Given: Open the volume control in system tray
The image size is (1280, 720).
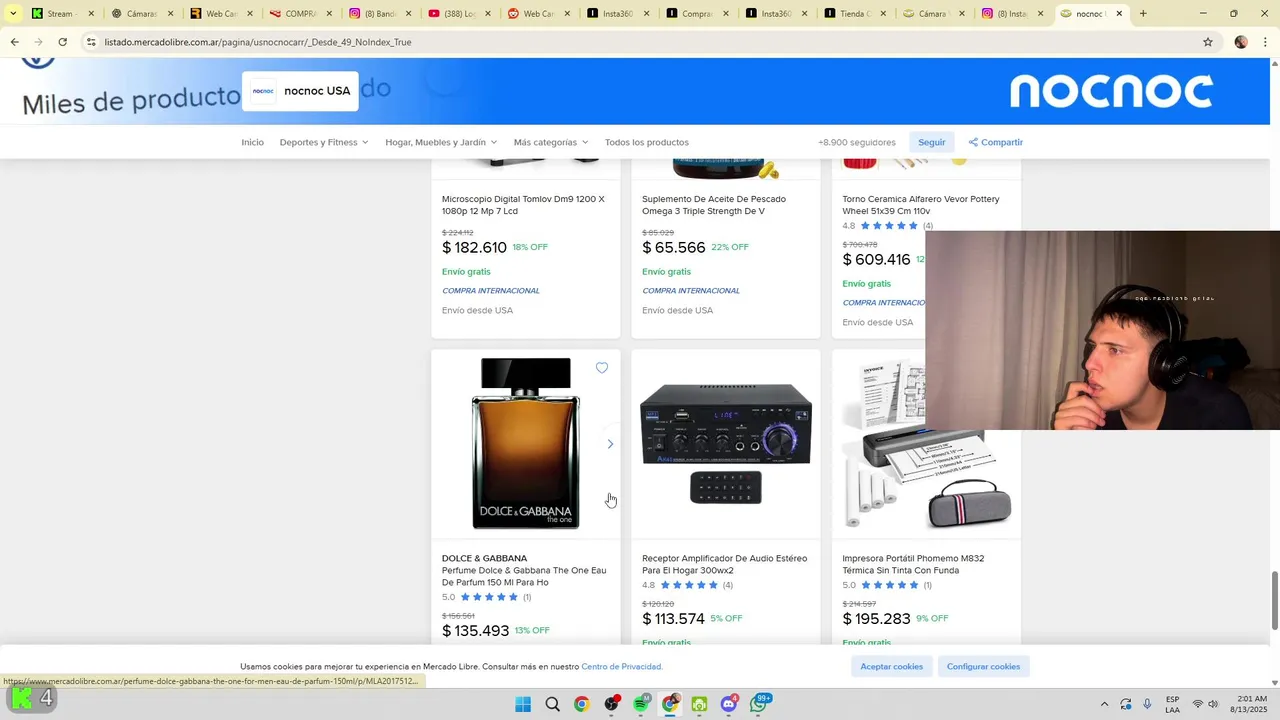Looking at the screenshot, I should coord(1213,704).
